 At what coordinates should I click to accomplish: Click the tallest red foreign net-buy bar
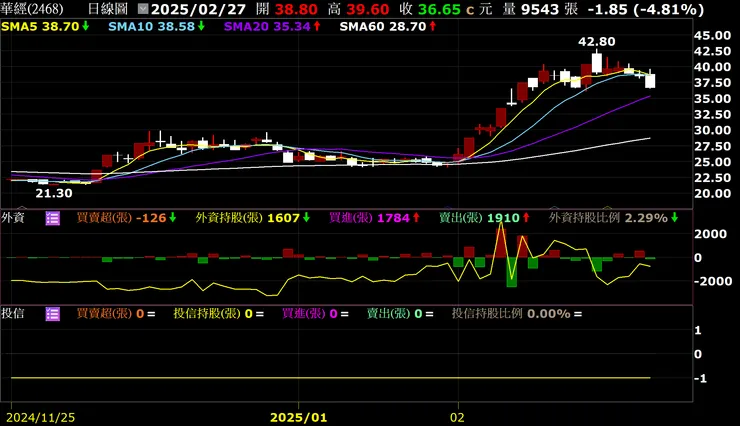click(x=501, y=242)
